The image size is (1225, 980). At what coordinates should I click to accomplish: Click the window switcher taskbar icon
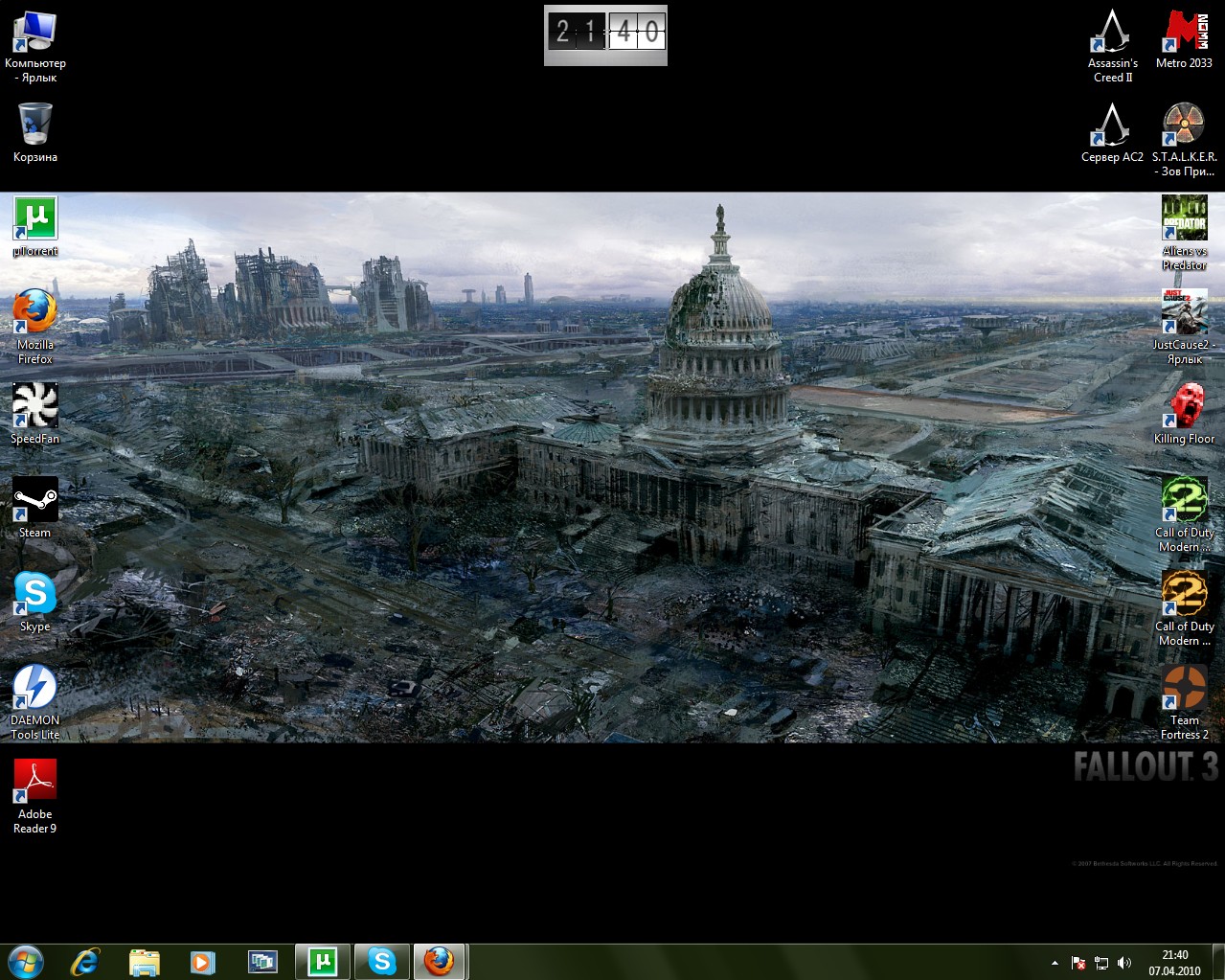point(262,962)
